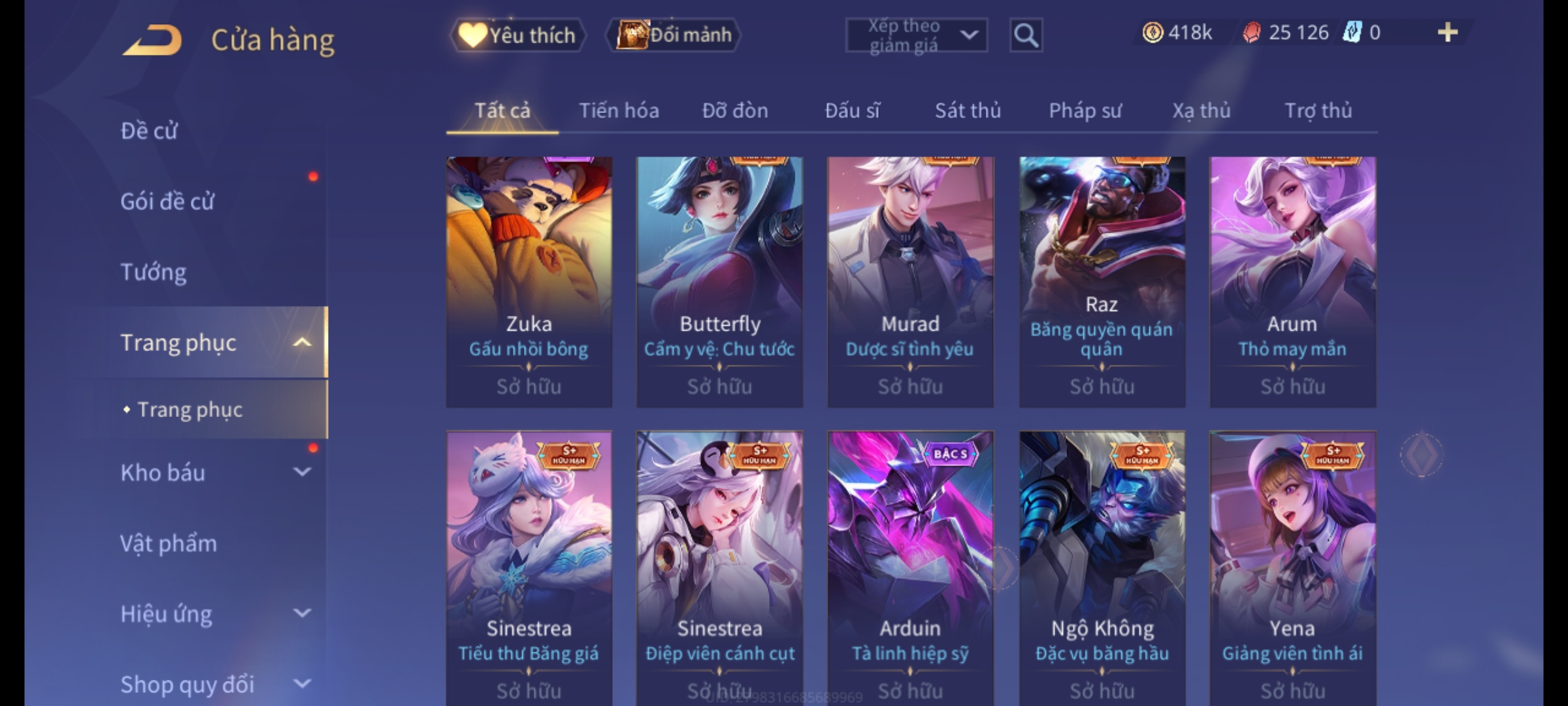The width and height of the screenshot is (1568, 706).
Task: Select the Arduin Tà linh hiệp sỹ card
Action: [x=910, y=568]
